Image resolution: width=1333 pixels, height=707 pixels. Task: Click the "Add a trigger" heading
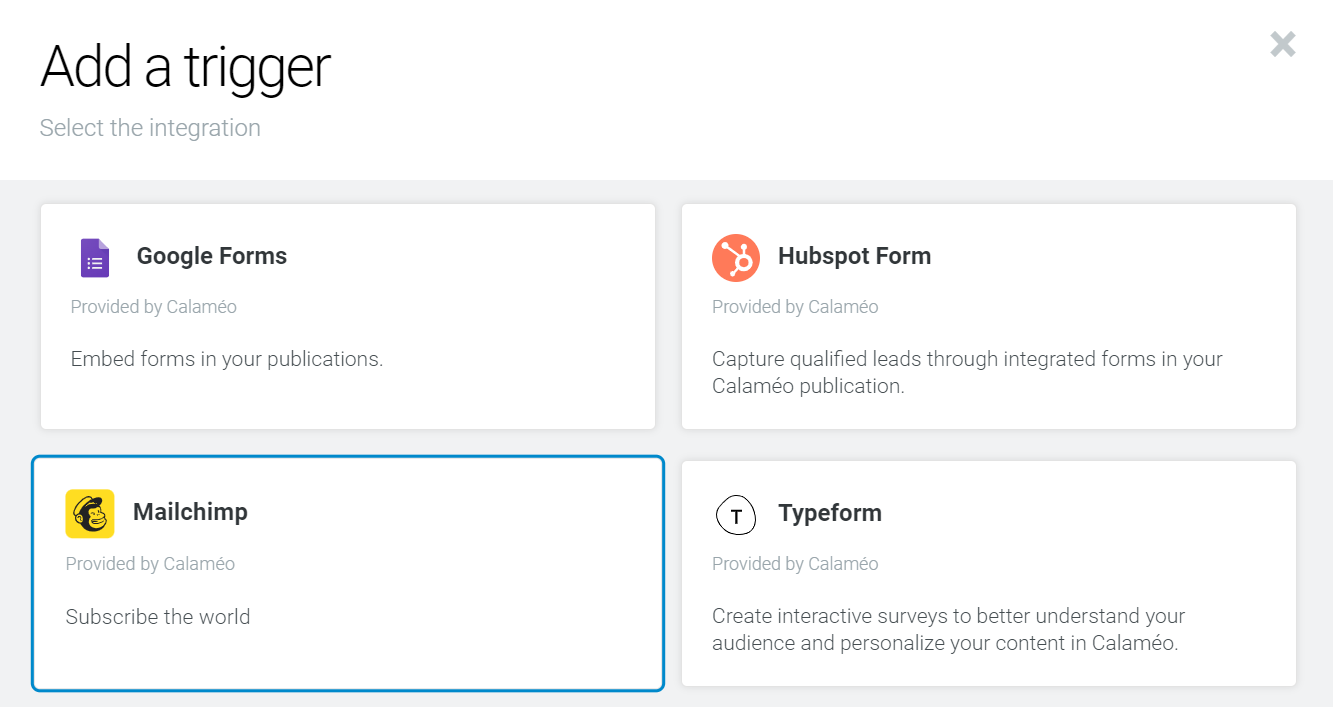click(x=185, y=67)
